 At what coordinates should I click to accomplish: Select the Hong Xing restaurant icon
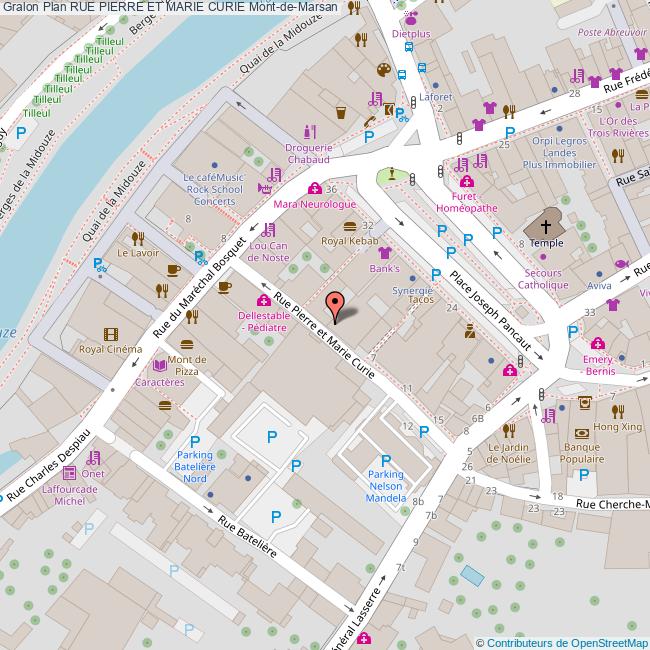pos(617,411)
